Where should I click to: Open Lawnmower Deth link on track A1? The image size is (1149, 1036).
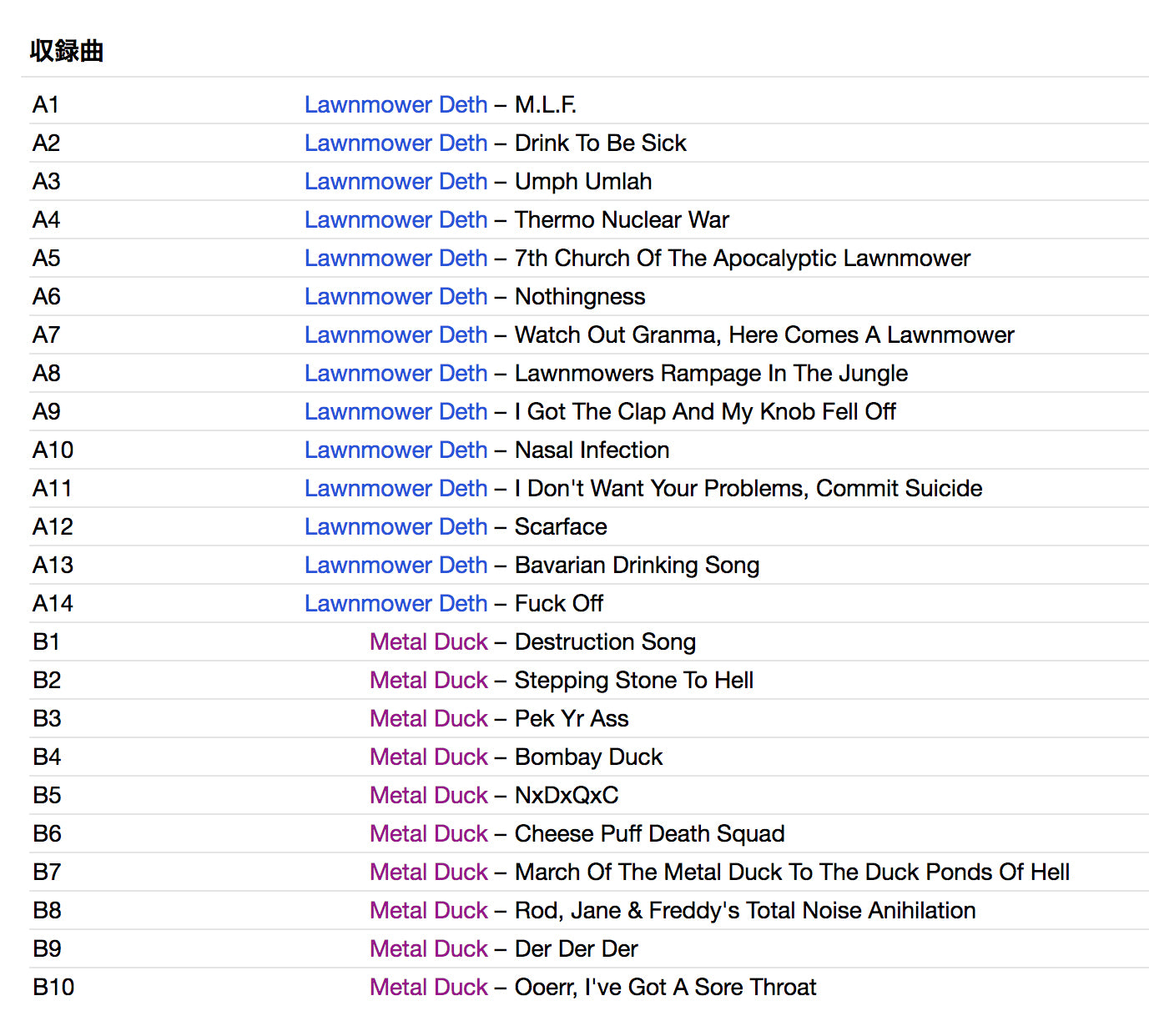[396, 104]
